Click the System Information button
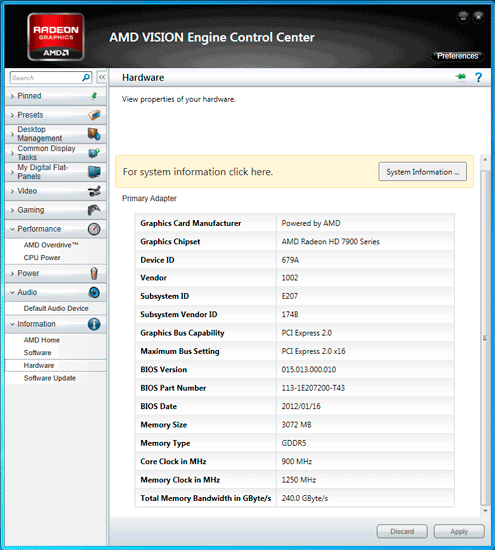Screen dimensions: 495x550 pyautogui.click(x=422, y=172)
